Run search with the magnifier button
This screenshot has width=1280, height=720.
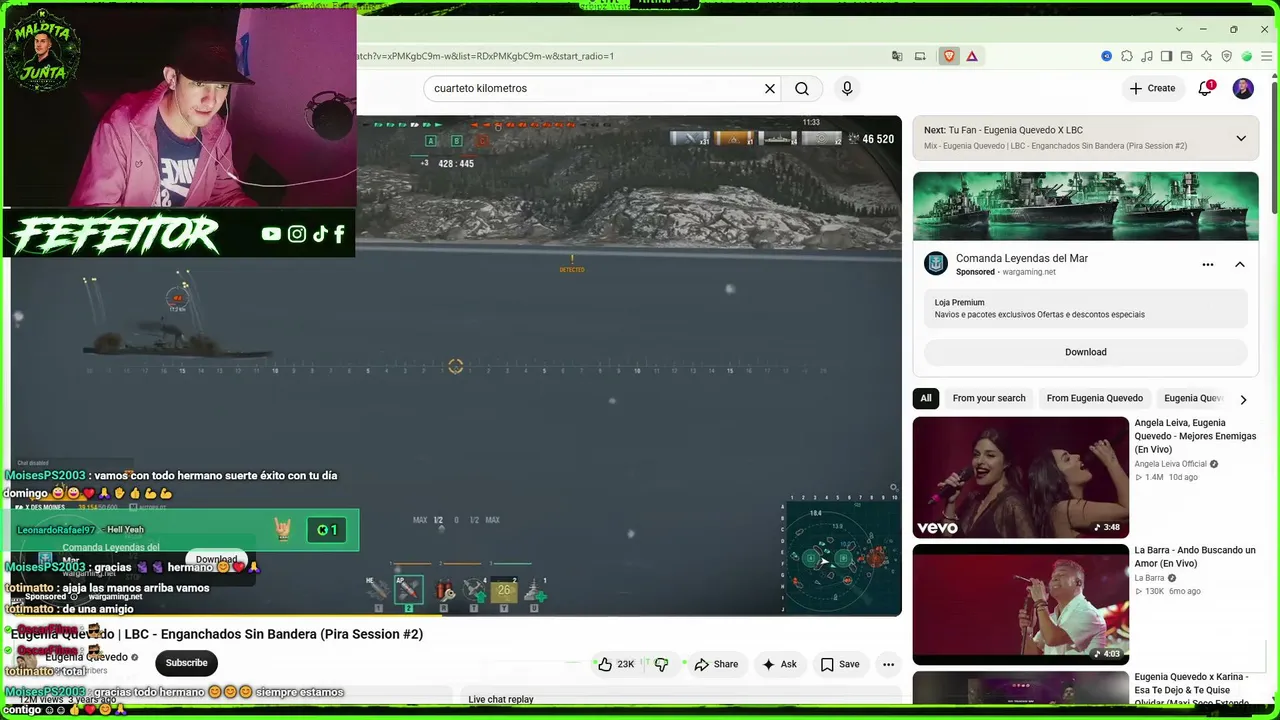pyautogui.click(x=802, y=89)
